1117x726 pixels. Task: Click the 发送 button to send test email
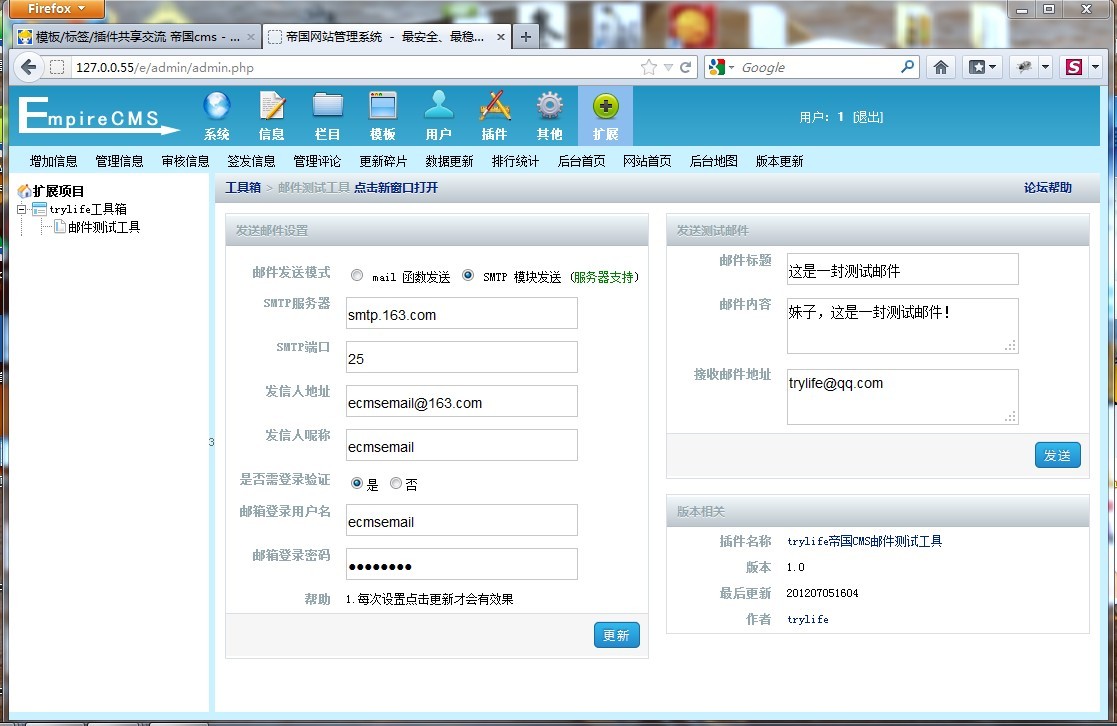point(1057,455)
